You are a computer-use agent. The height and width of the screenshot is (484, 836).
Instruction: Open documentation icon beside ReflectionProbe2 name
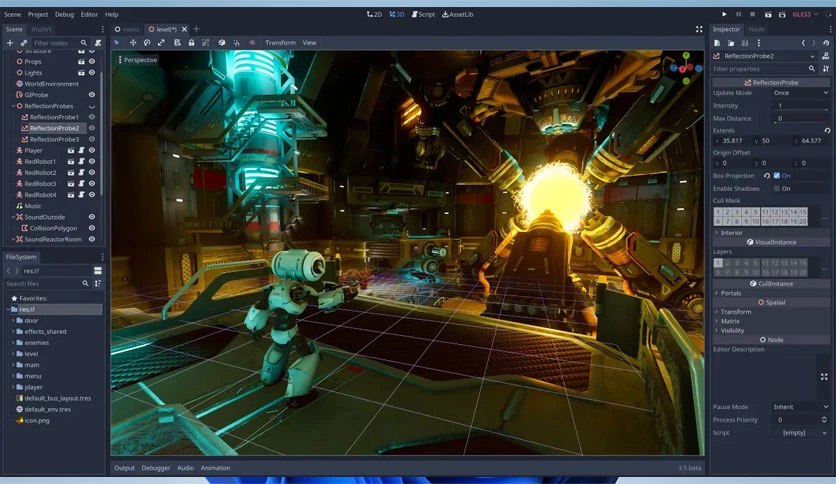pyautogui.click(x=826, y=56)
